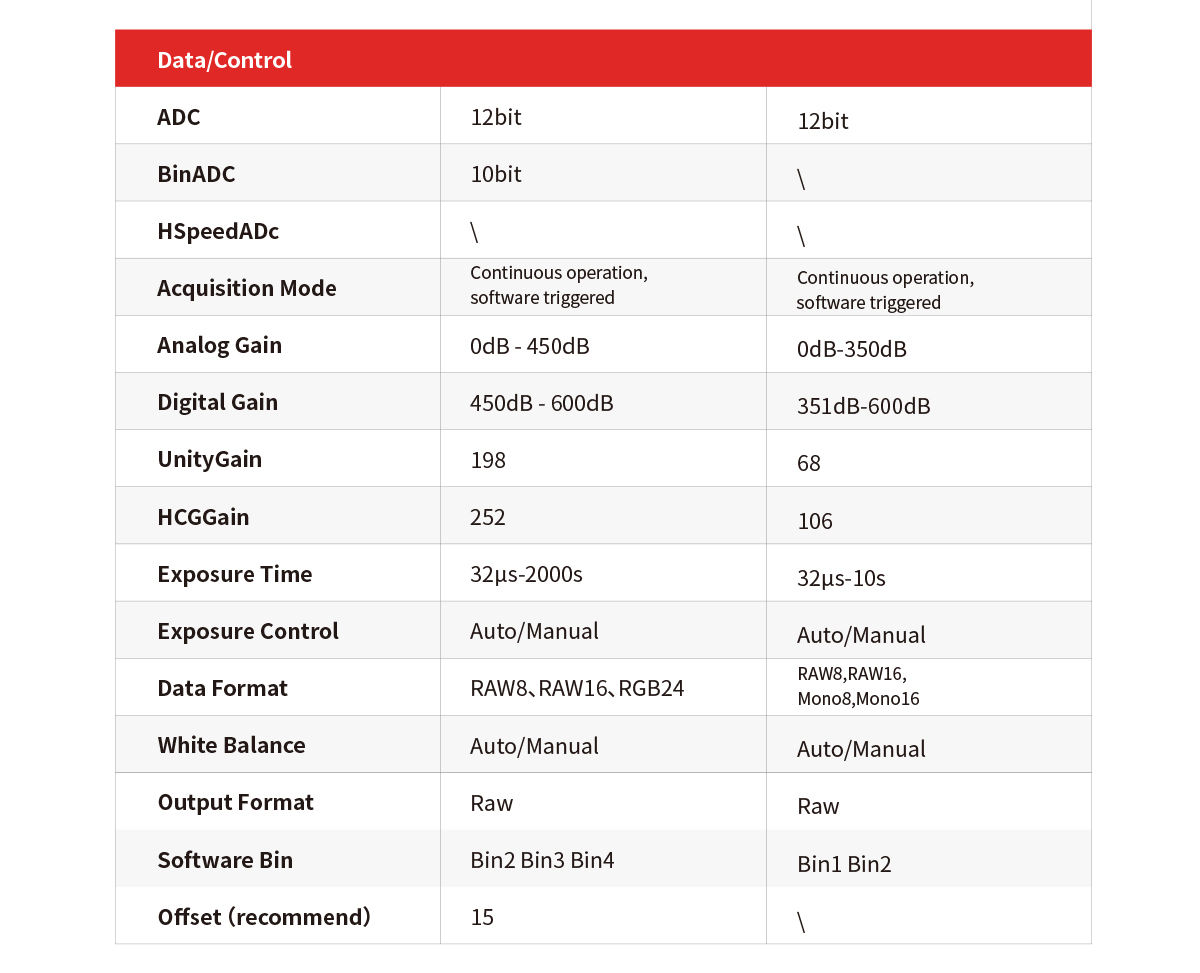Click the Exposure Control label
The image size is (1200, 973).
(248, 631)
